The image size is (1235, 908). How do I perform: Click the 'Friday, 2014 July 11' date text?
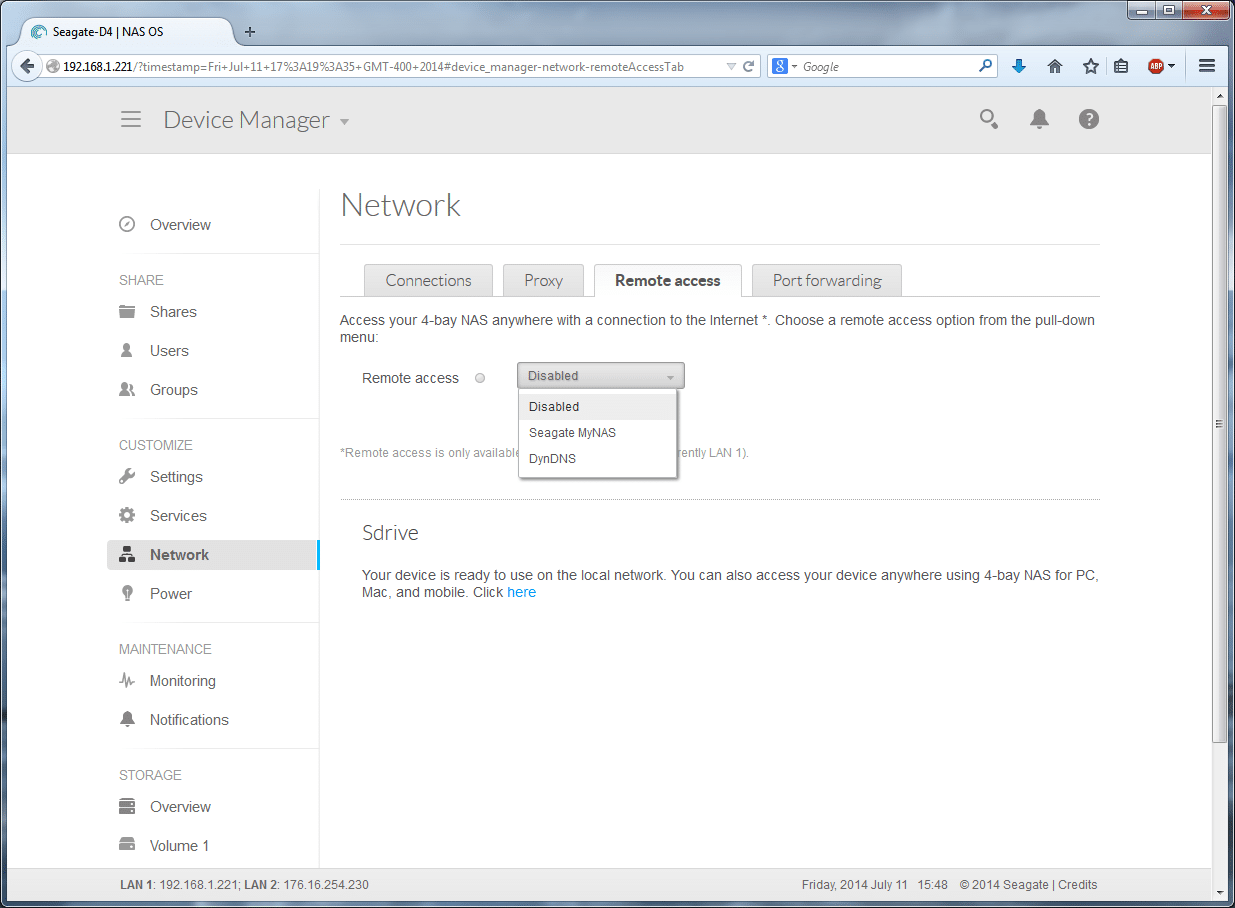[x=855, y=885]
